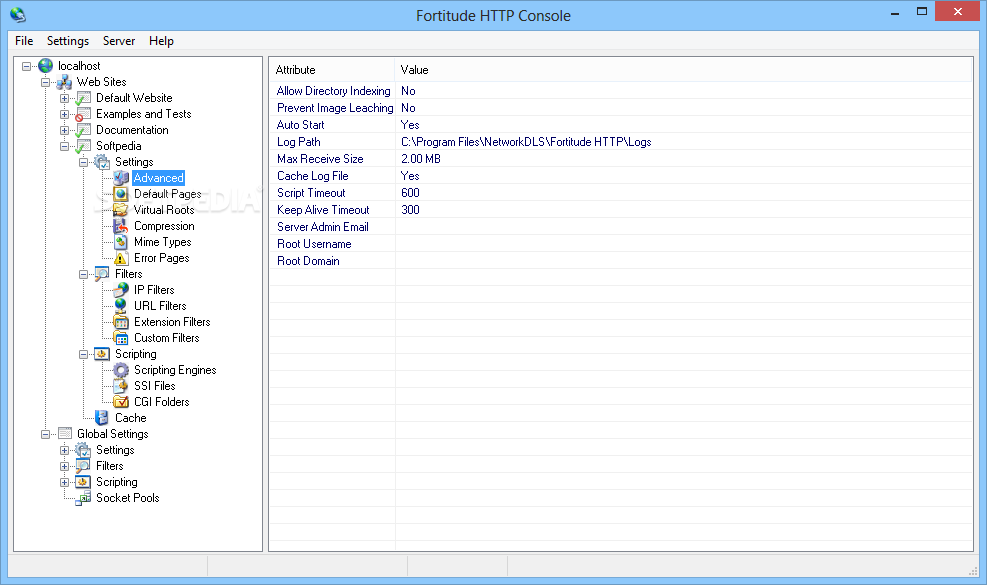The height and width of the screenshot is (585, 987).
Task: Expand the Documentation node
Action: coord(64,130)
